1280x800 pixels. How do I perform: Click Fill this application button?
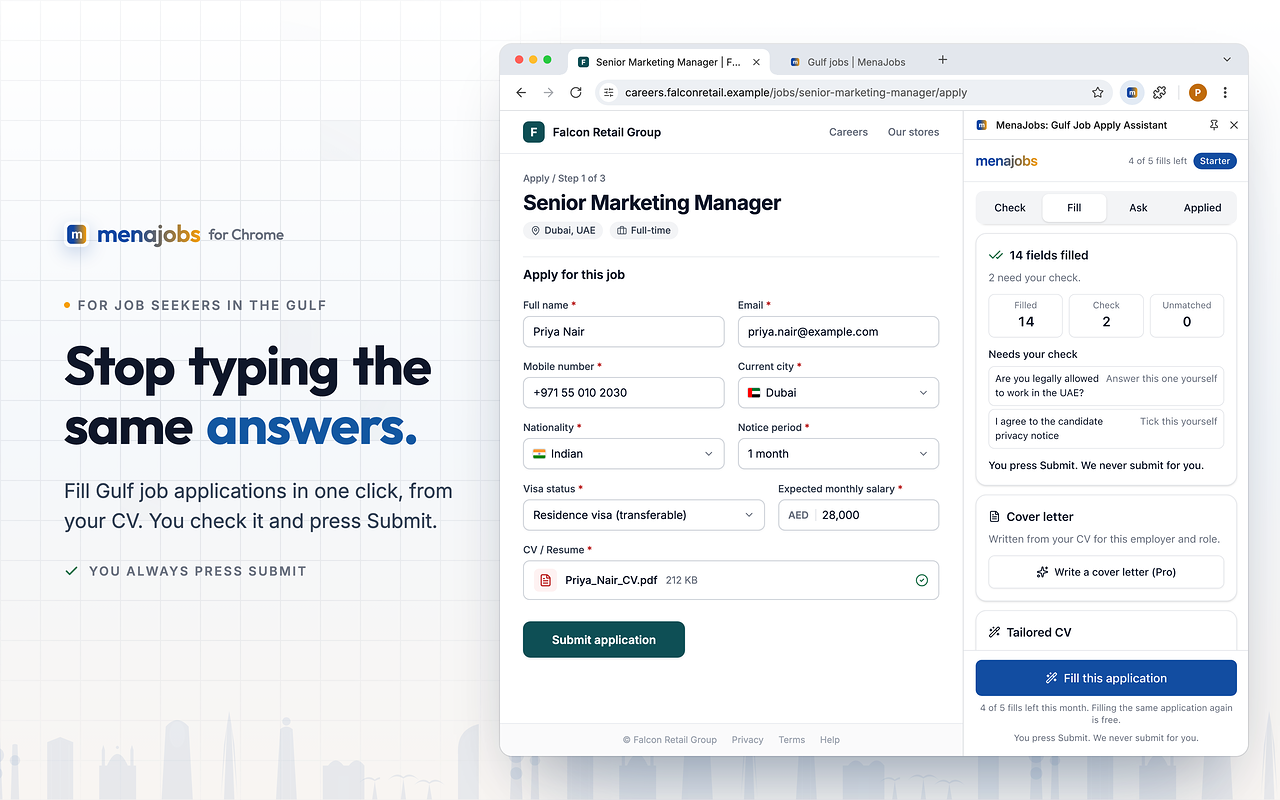coord(1106,678)
